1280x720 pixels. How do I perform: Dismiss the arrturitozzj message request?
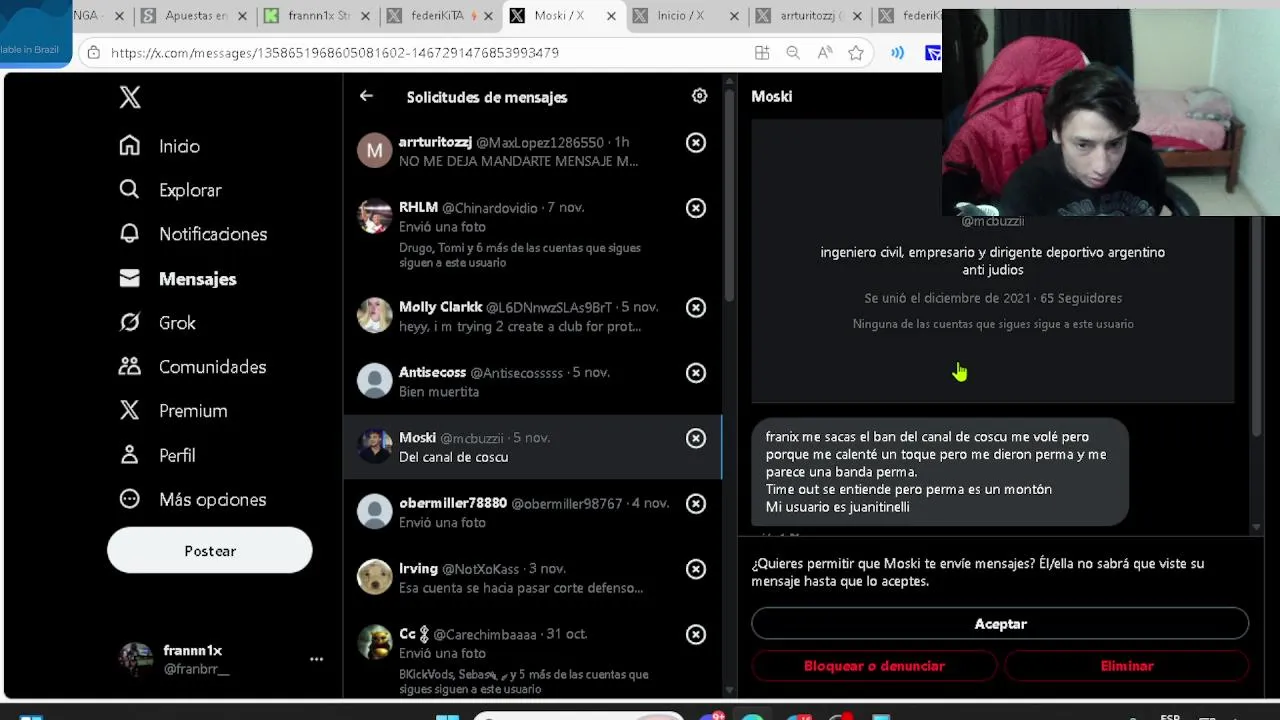(696, 143)
